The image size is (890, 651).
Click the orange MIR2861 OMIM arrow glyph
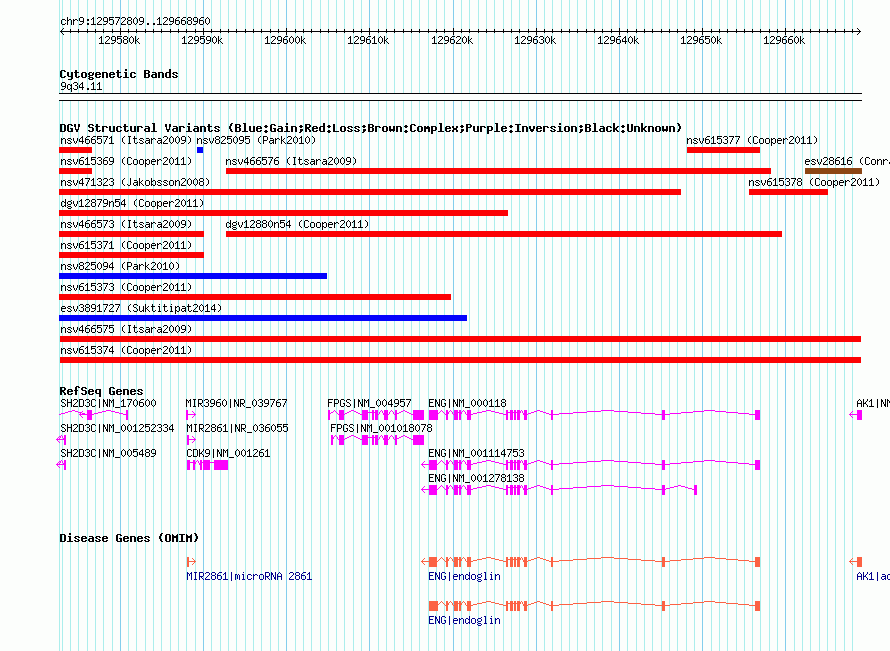tap(191, 562)
